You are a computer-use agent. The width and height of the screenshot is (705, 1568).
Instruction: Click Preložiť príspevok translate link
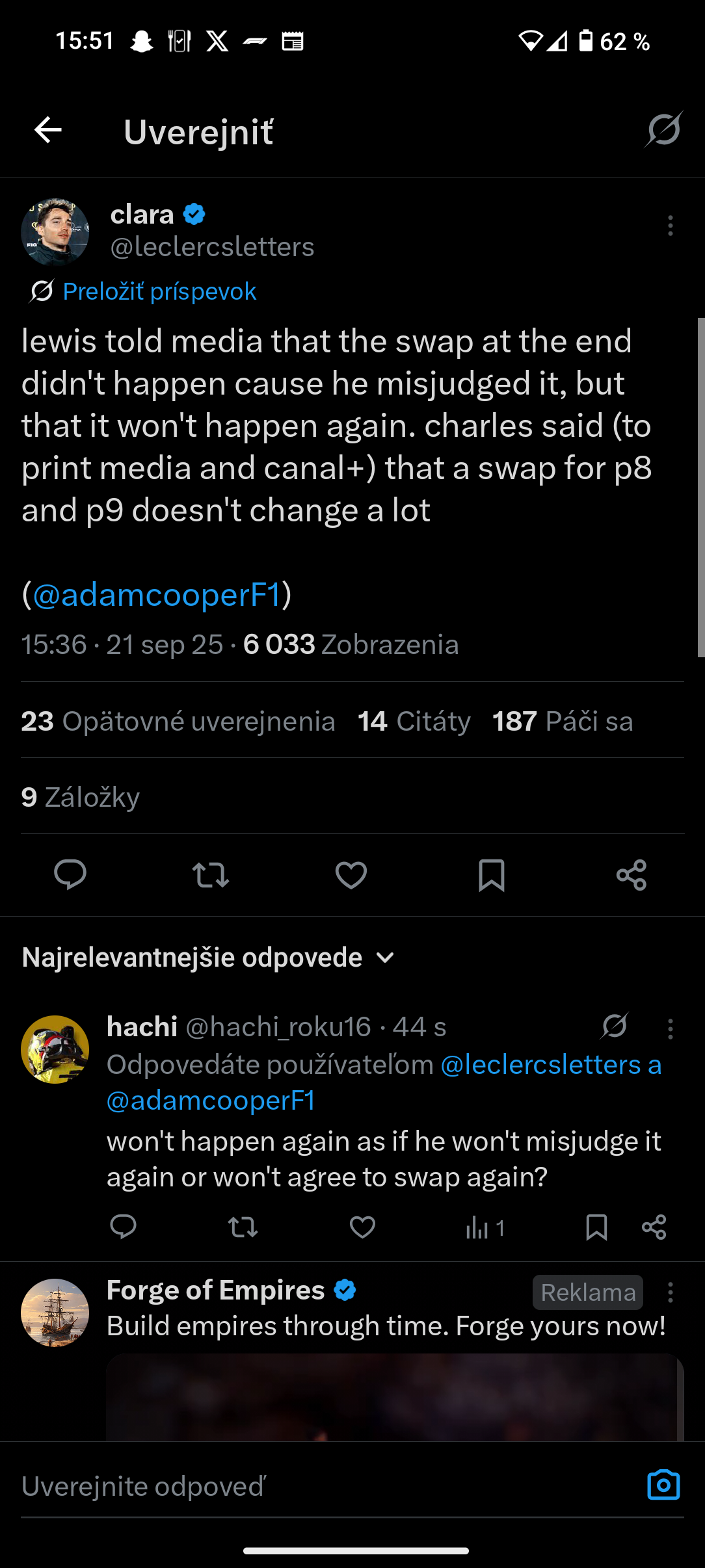click(x=159, y=291)
